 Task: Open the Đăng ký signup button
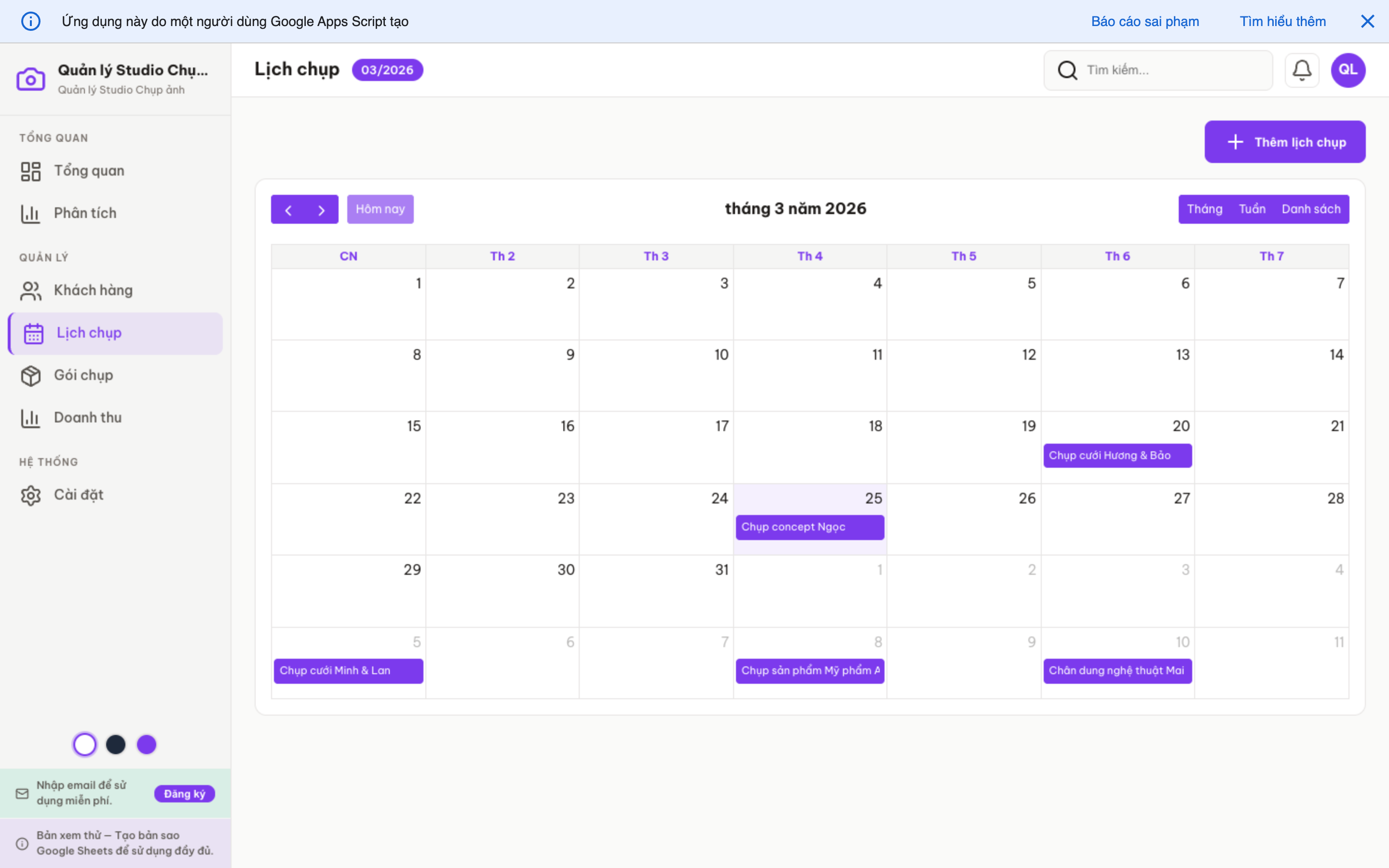(x=184, y=793)
